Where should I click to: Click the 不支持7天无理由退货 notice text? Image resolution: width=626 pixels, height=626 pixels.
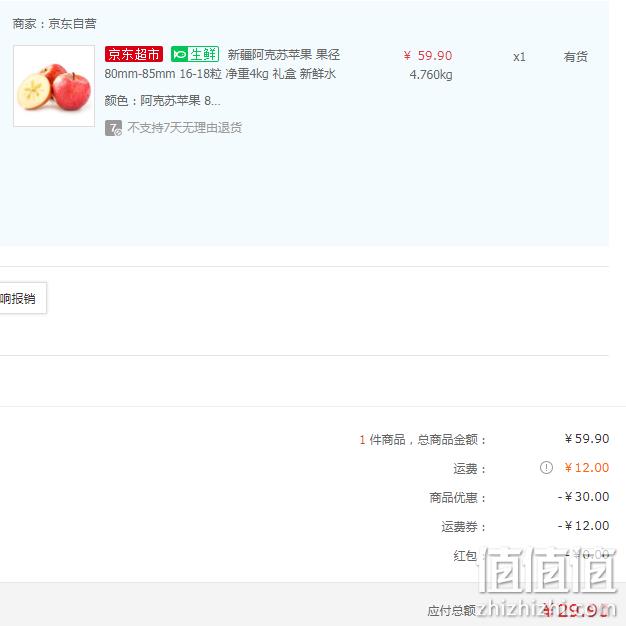click(x=185, y=128)
